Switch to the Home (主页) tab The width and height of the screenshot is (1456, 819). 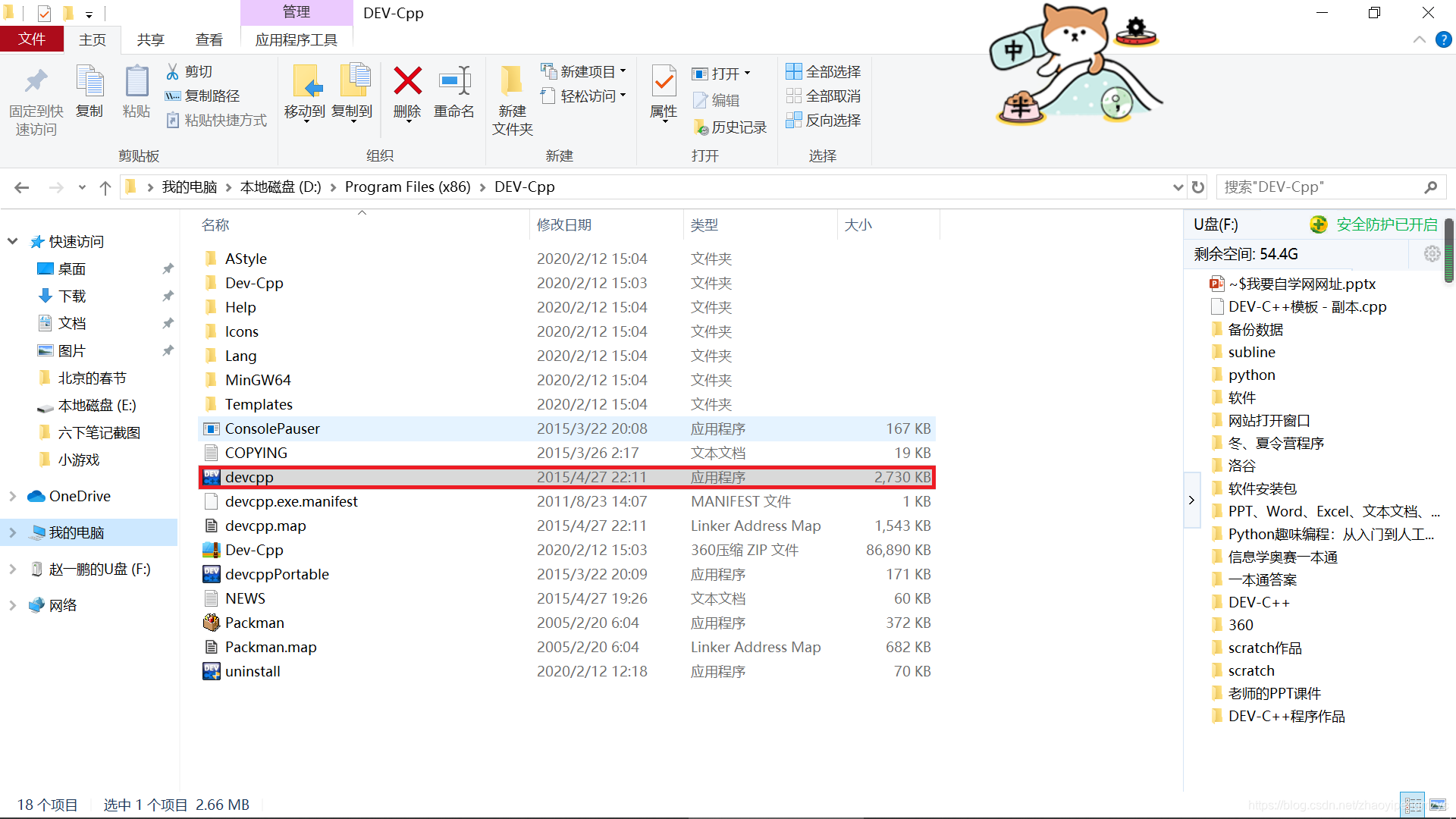pyautogui.click(x=93, y=39)
